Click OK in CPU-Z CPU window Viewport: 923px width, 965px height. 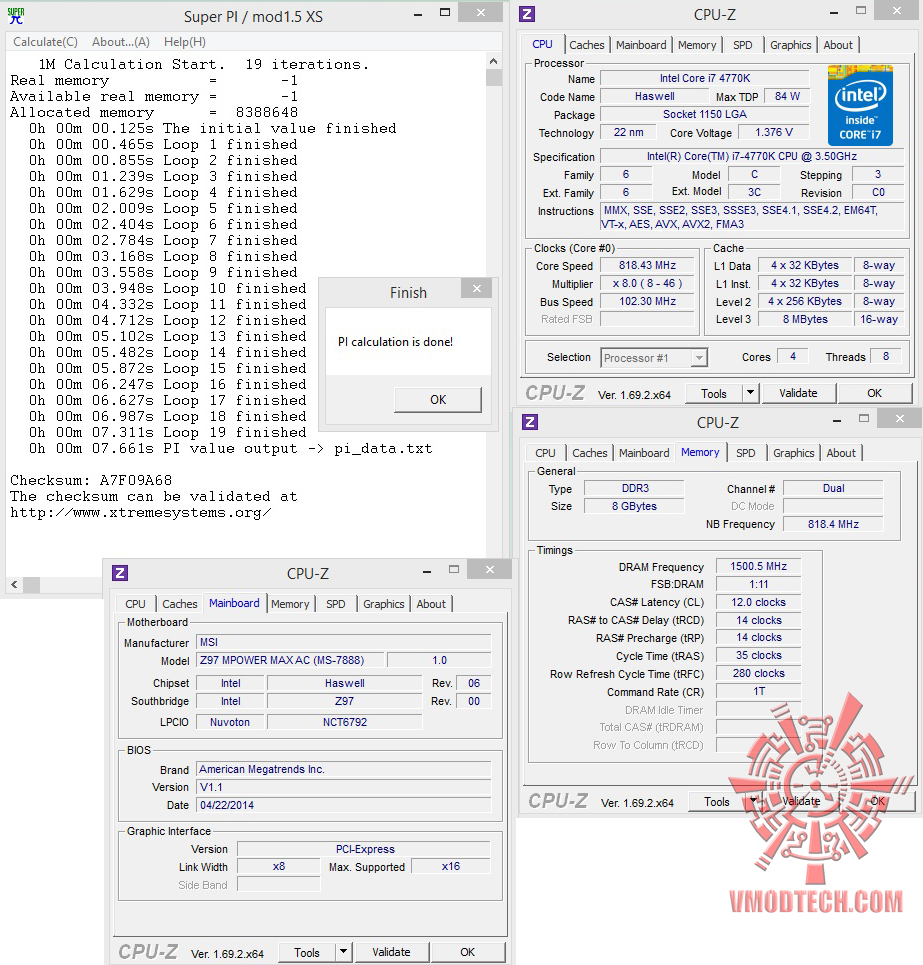pyautogui.click(x=874, y=393)
